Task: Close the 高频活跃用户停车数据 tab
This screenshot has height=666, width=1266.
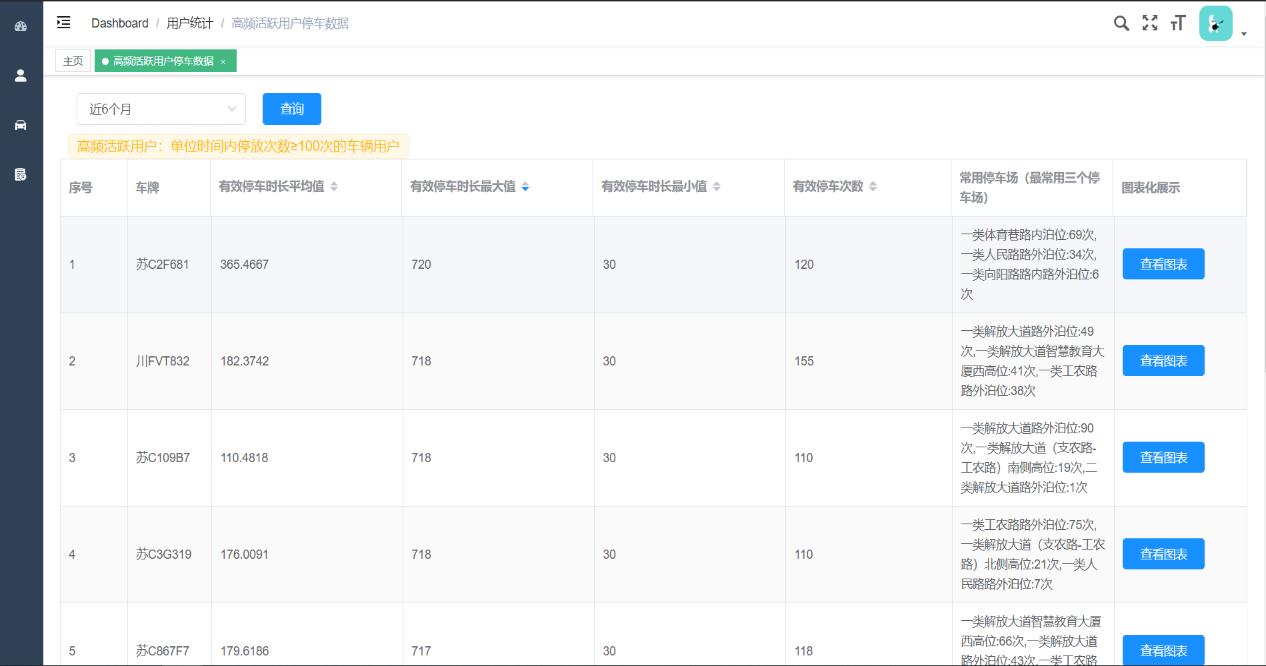Action: pos(223,62)
